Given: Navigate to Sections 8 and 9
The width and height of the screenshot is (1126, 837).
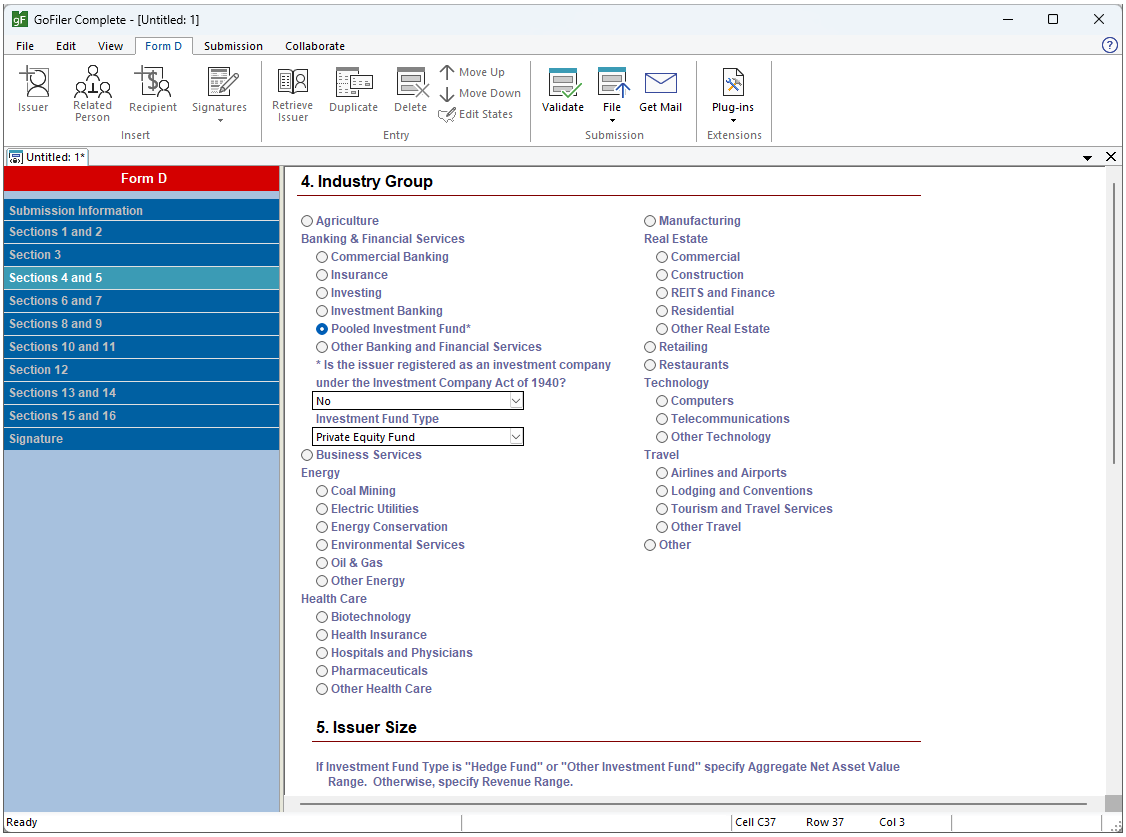Looking at the screenshot, I should [x=141, y=324].
